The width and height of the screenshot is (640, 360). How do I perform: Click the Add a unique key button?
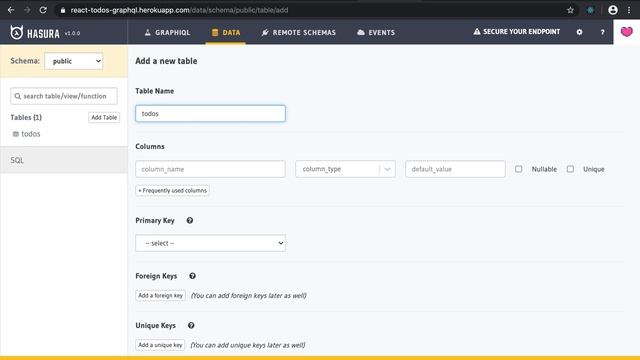[160, 345]
